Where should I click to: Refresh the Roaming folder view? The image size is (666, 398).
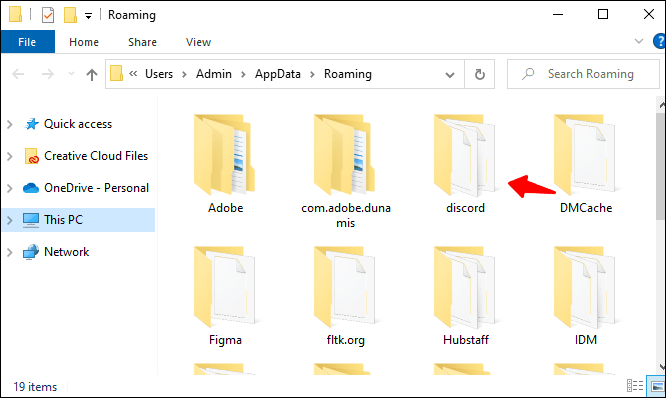480,74
